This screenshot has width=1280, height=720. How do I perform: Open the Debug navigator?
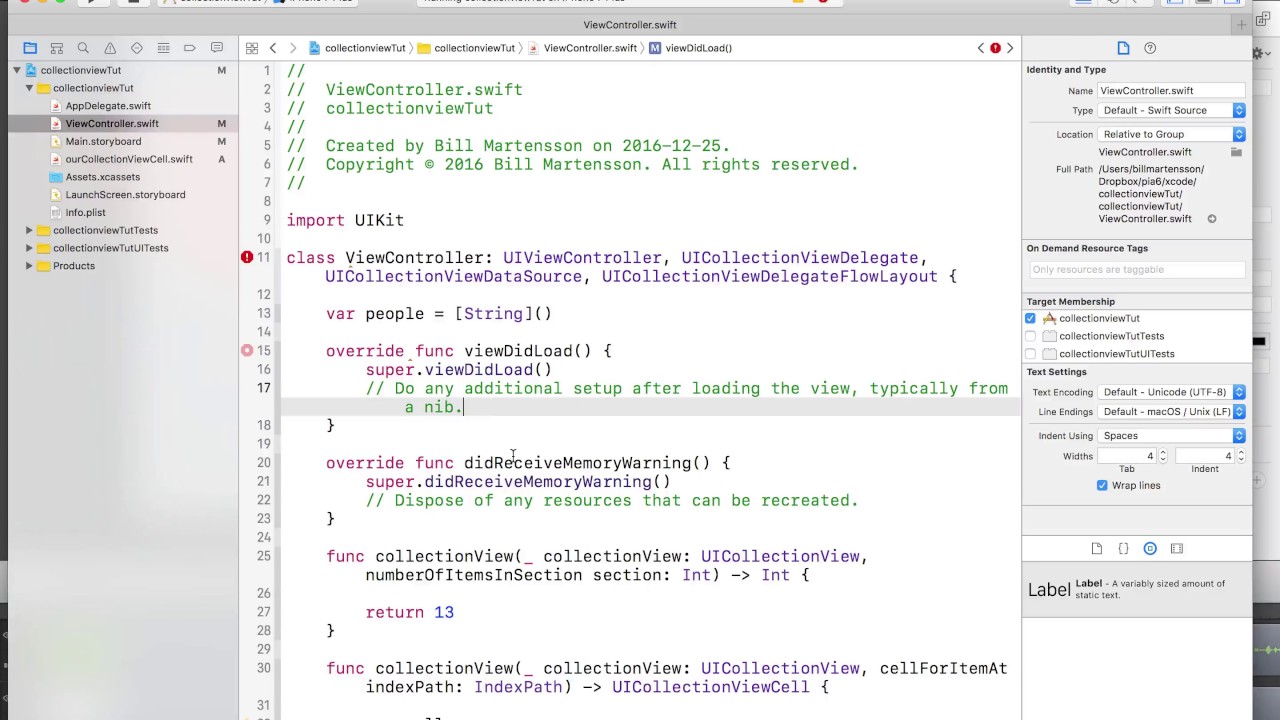(x=163, y=48)
